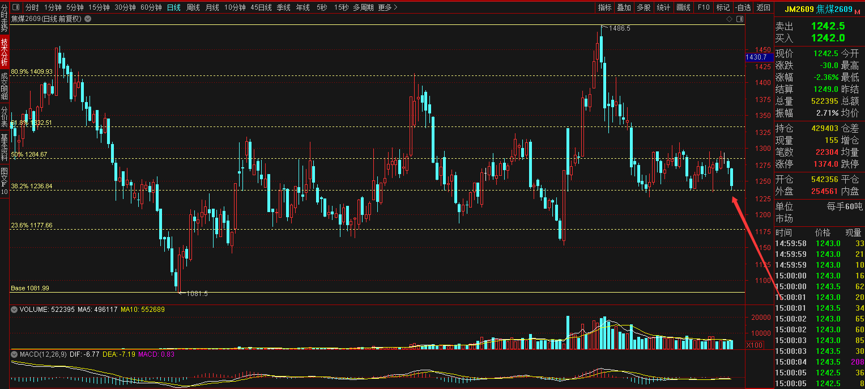Click the 1486.5 high price marker

[619, 27]
